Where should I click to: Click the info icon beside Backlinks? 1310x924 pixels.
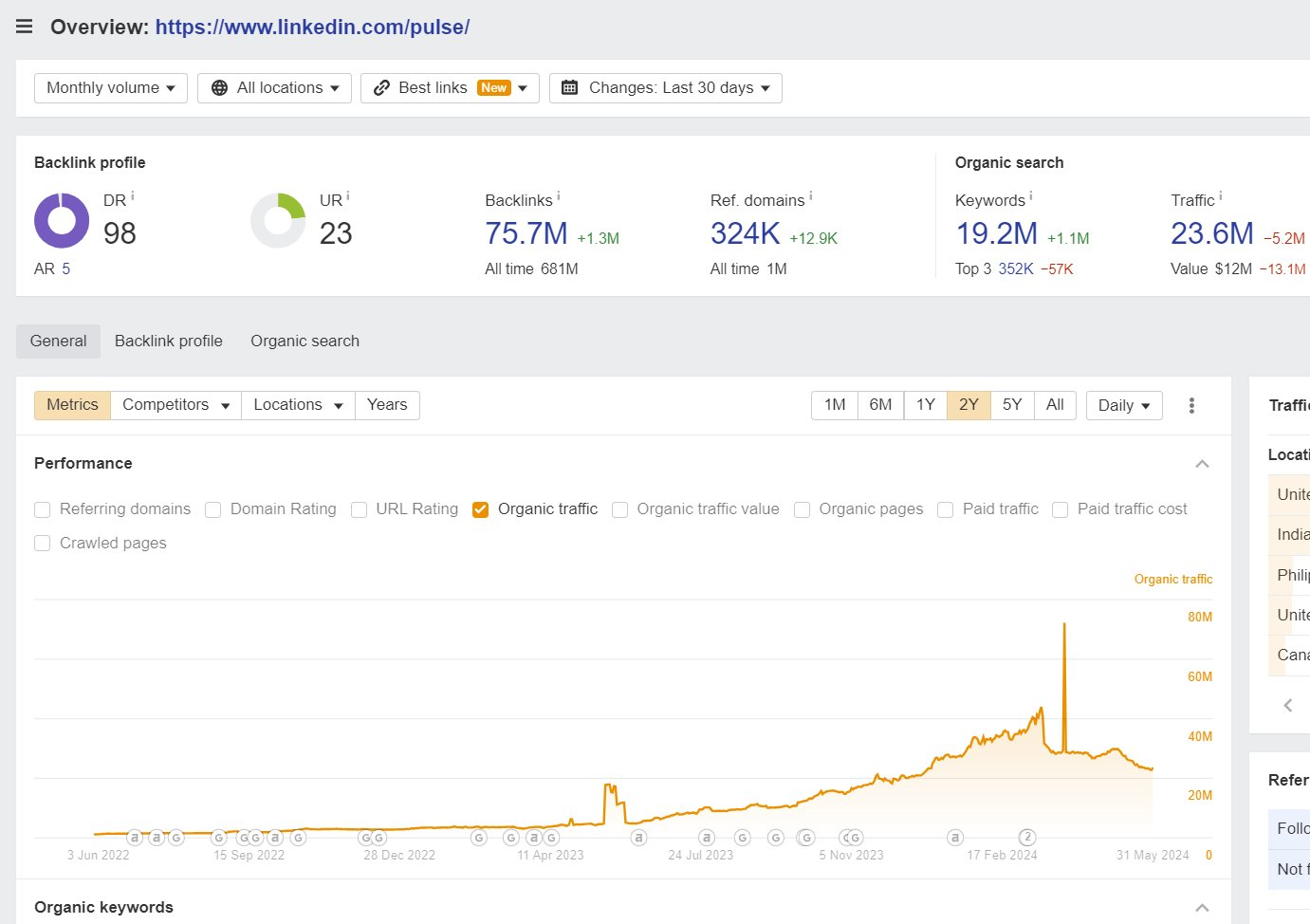pyautogui.click(x=559, y=196)
